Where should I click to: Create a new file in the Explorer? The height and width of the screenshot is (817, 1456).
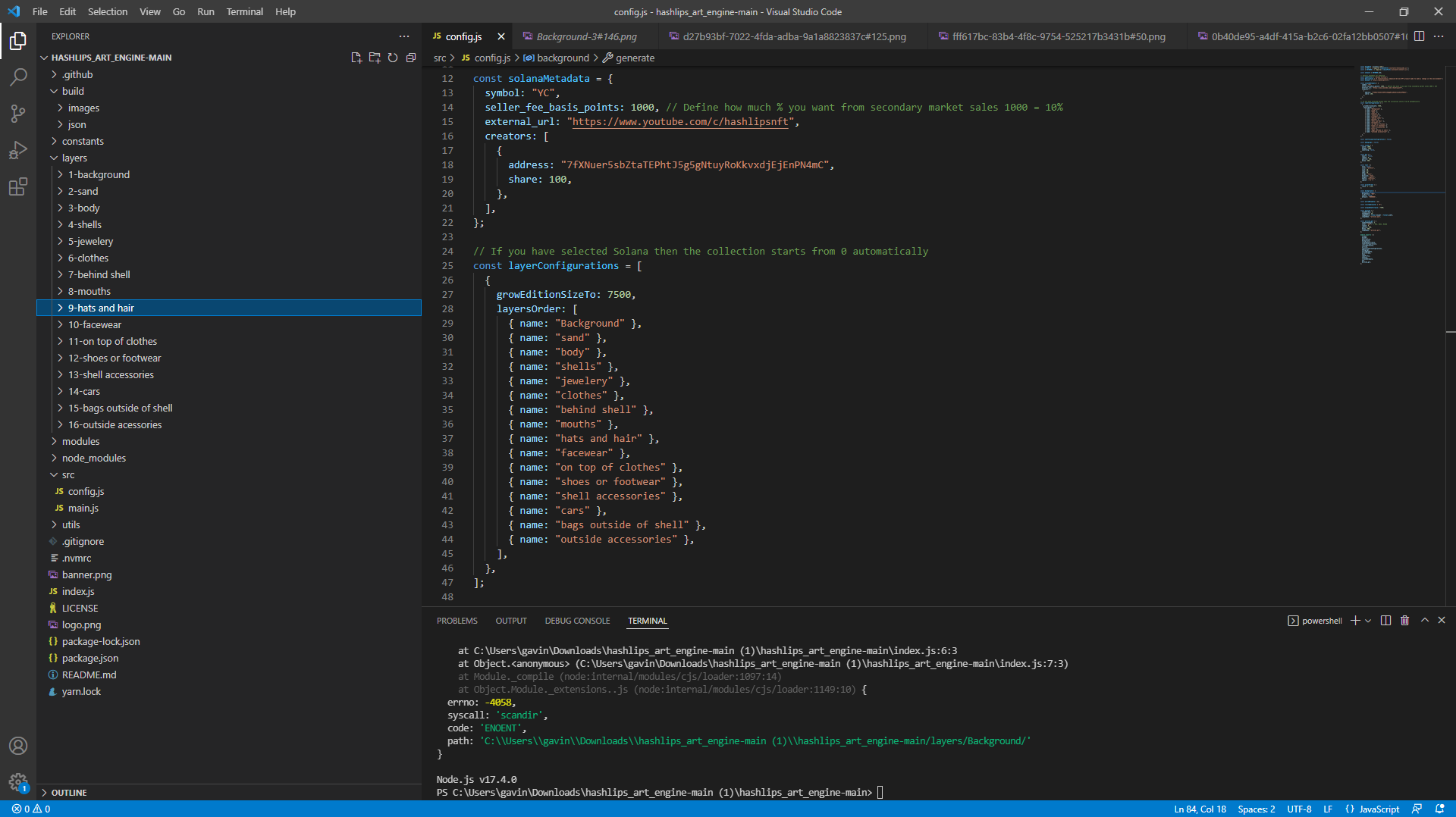[356, 57]
